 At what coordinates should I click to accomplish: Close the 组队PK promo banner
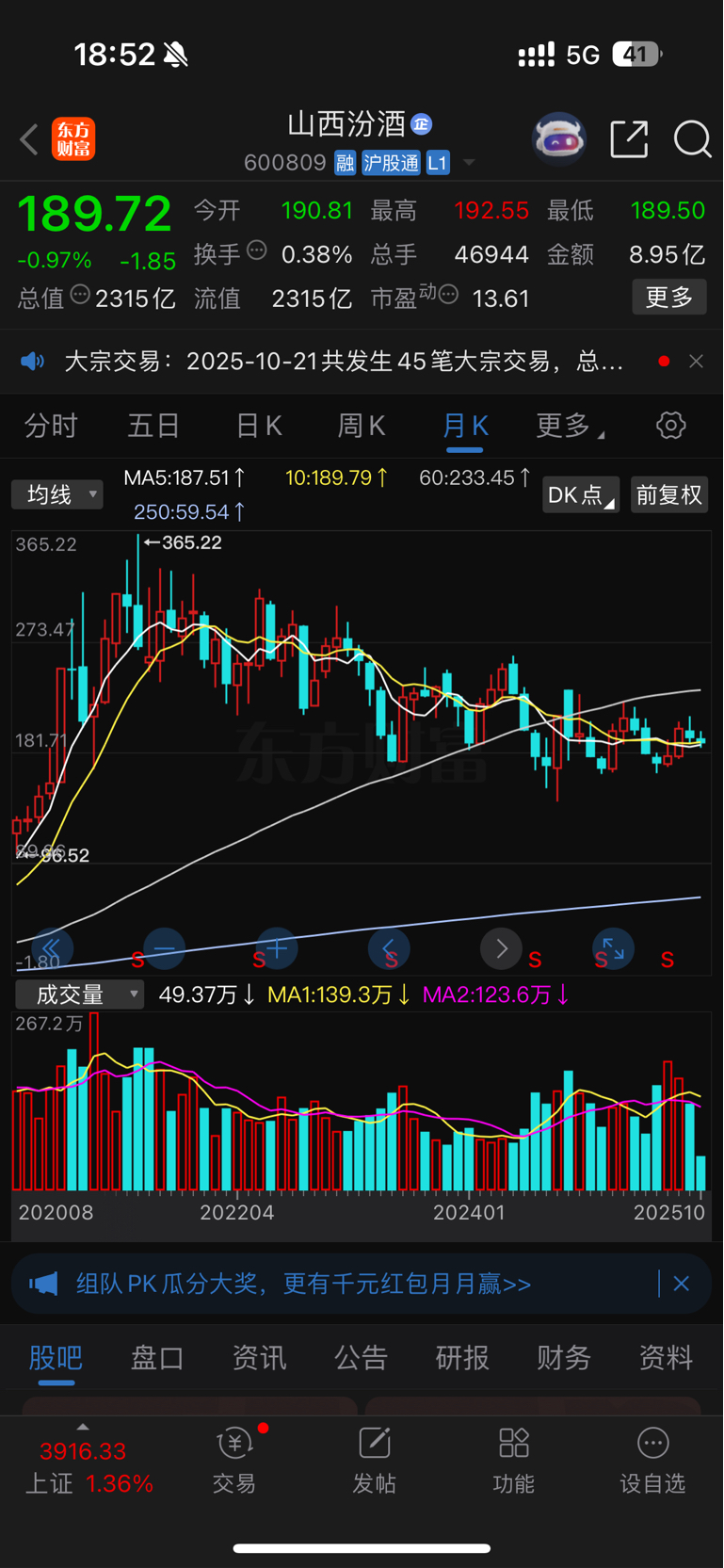click(x=682, y=1284)
